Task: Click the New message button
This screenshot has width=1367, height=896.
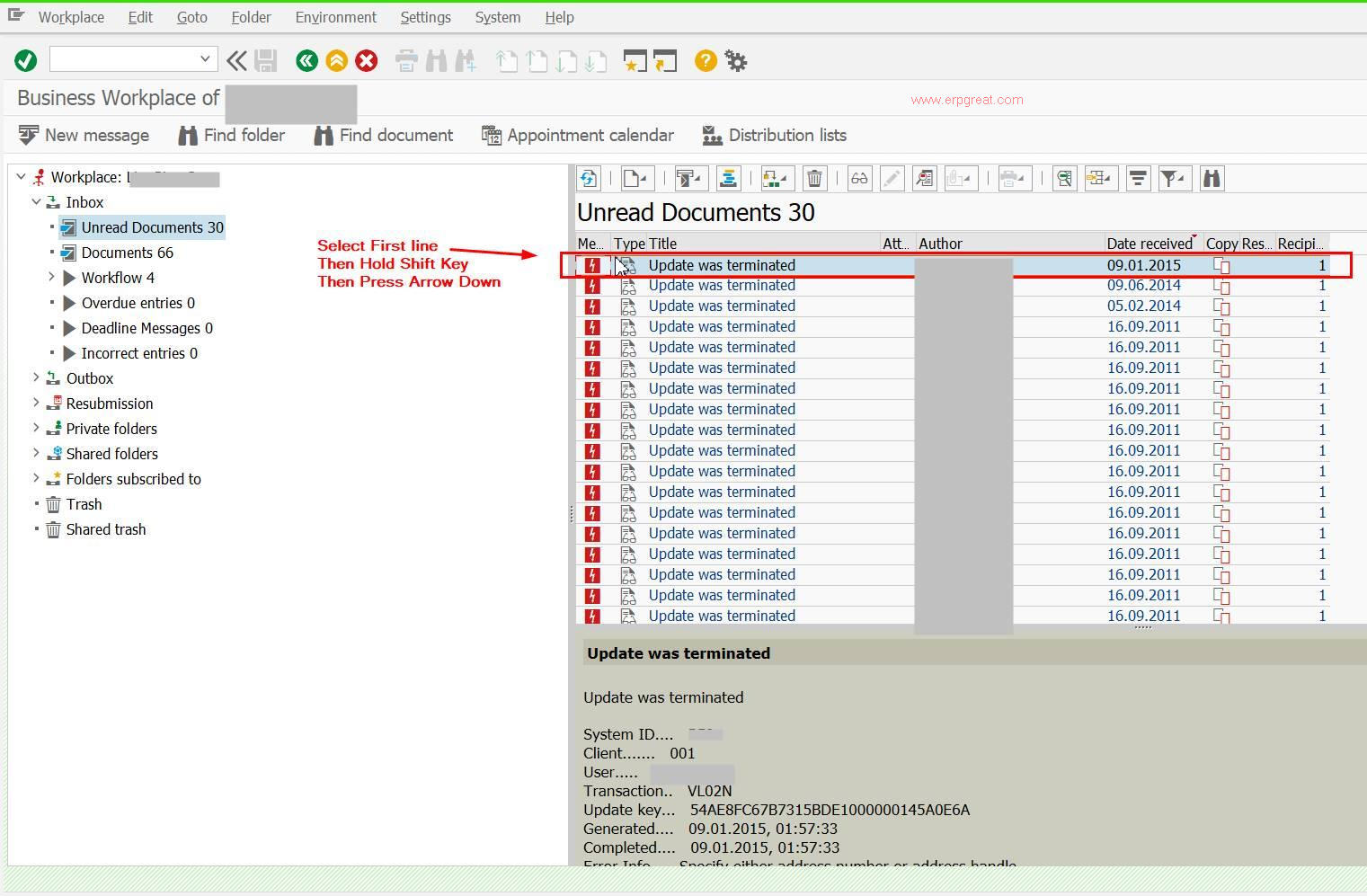Action: pyautogui.click(x=84, y=136)
